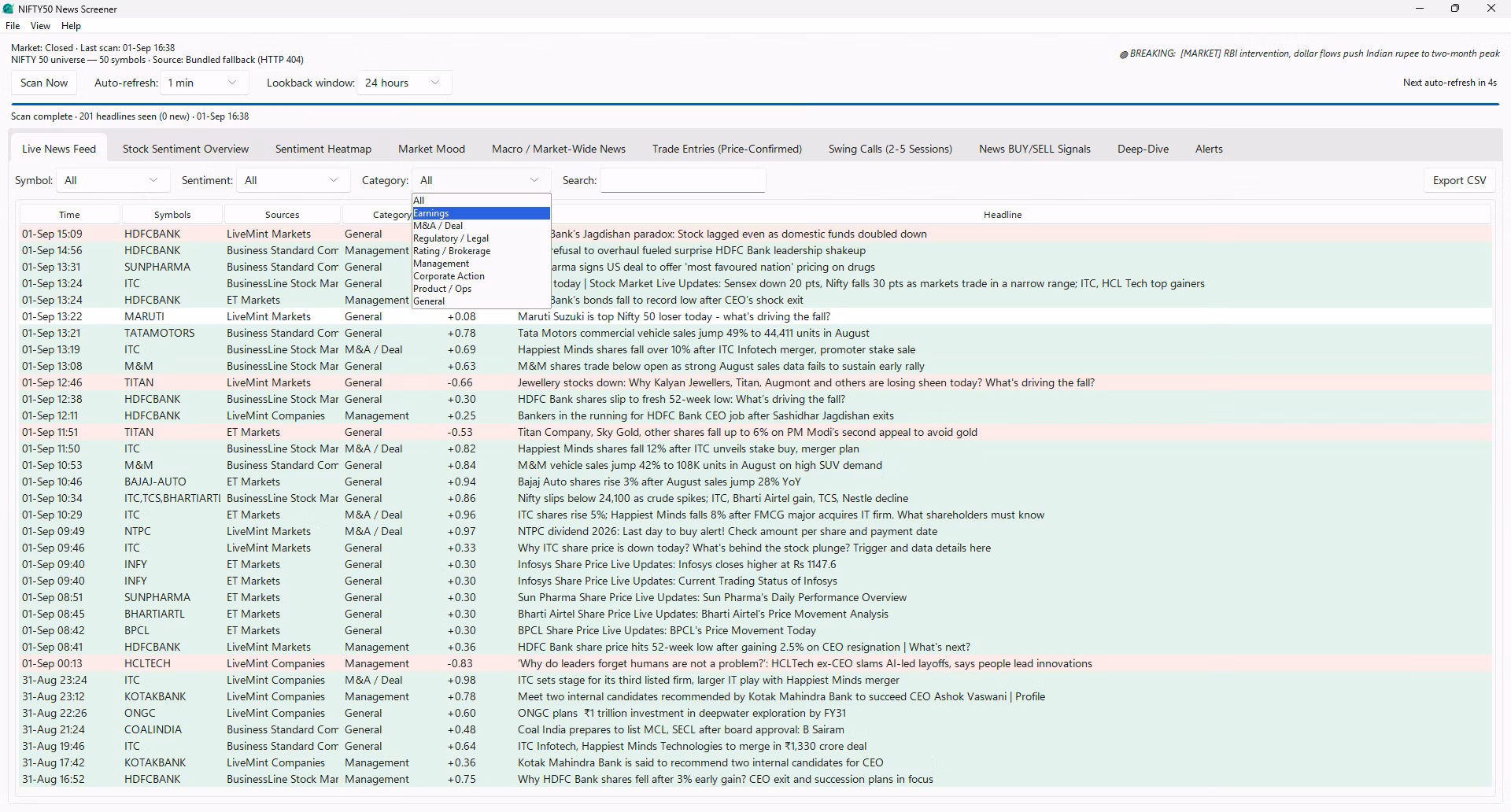1511x812 pixels.
Task: Select Earnings in the Category list
Action: (481, 213)
